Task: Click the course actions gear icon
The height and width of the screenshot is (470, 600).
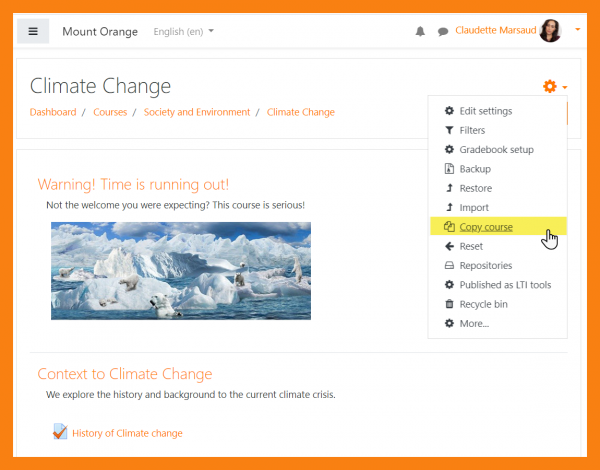Action: (x=549, y=87)
